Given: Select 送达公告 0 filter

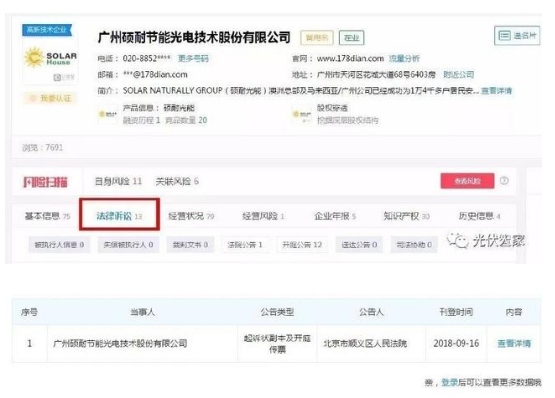Looking at the screenshot, I should point(359,245).
